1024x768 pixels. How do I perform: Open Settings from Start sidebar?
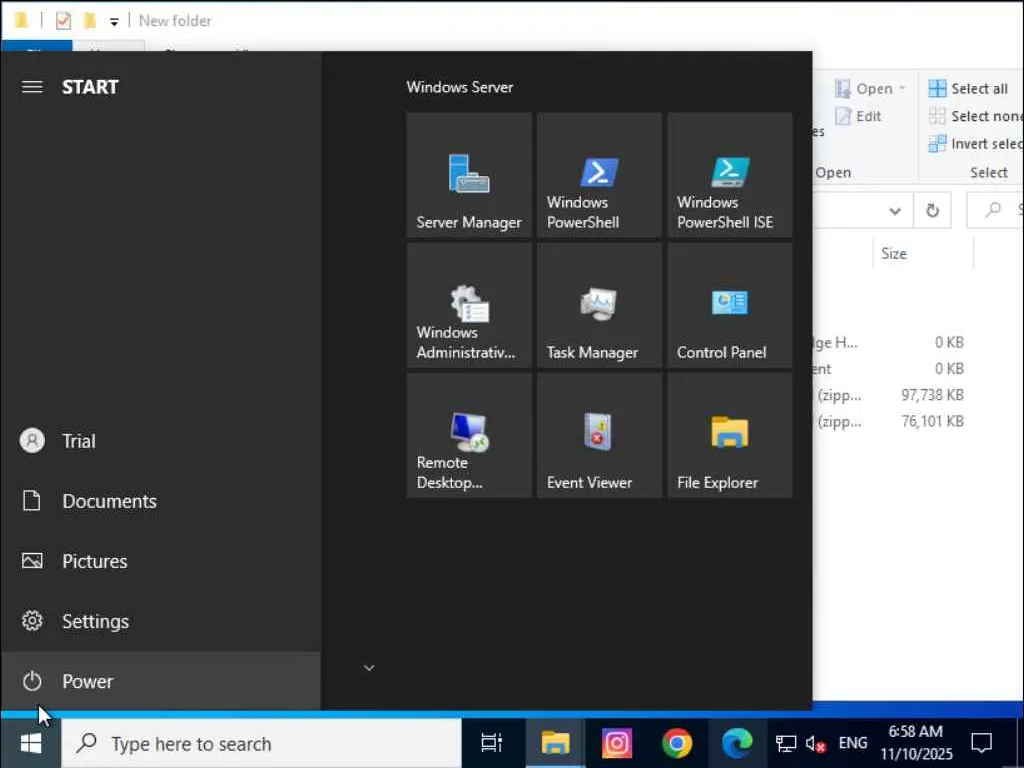coord(161,622)
